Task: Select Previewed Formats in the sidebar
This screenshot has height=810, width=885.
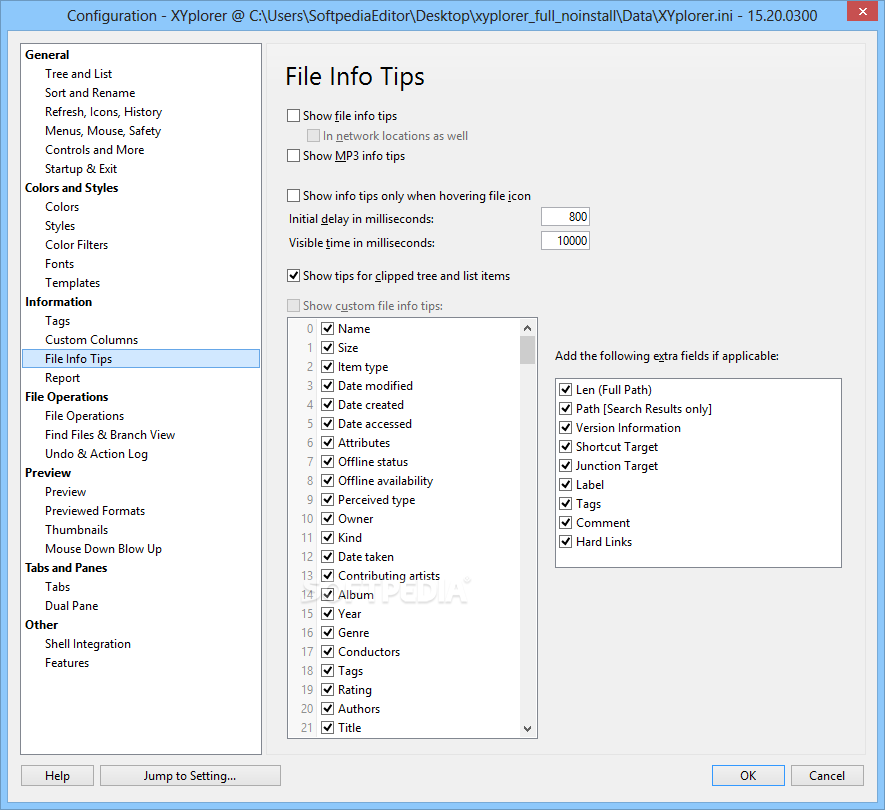Action: pyautogui.click(x=95, y=511)
